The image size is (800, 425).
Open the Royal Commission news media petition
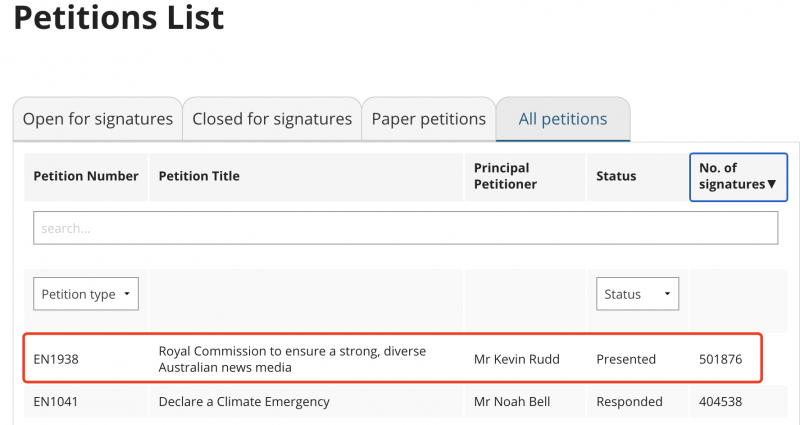click(292, 359)
